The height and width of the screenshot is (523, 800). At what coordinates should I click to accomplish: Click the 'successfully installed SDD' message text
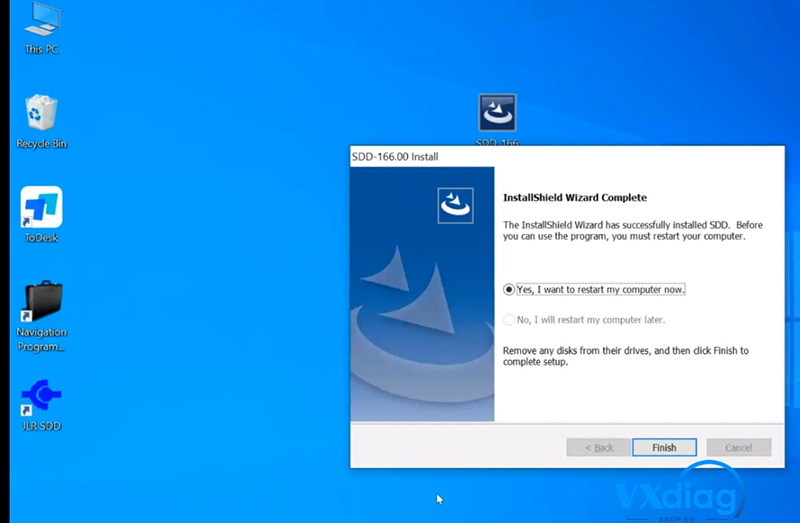pyautogui.click(x=633, y=231)
